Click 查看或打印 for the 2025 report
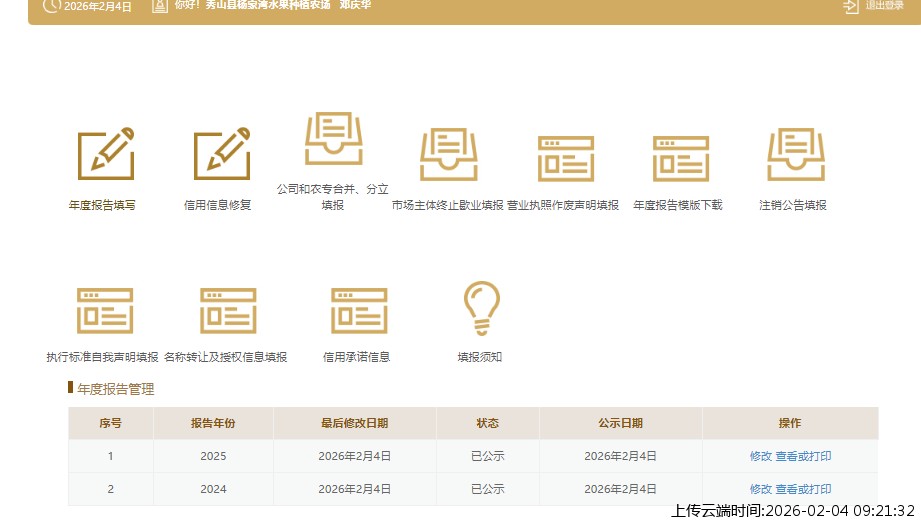 pos(803,456)
